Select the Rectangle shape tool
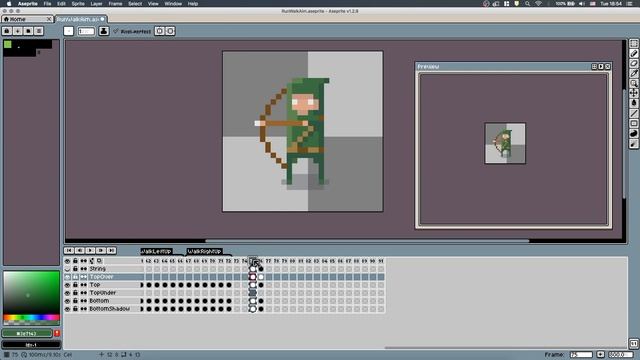The image size is (640, 360). pyautogui.click(x=633, y=123)
